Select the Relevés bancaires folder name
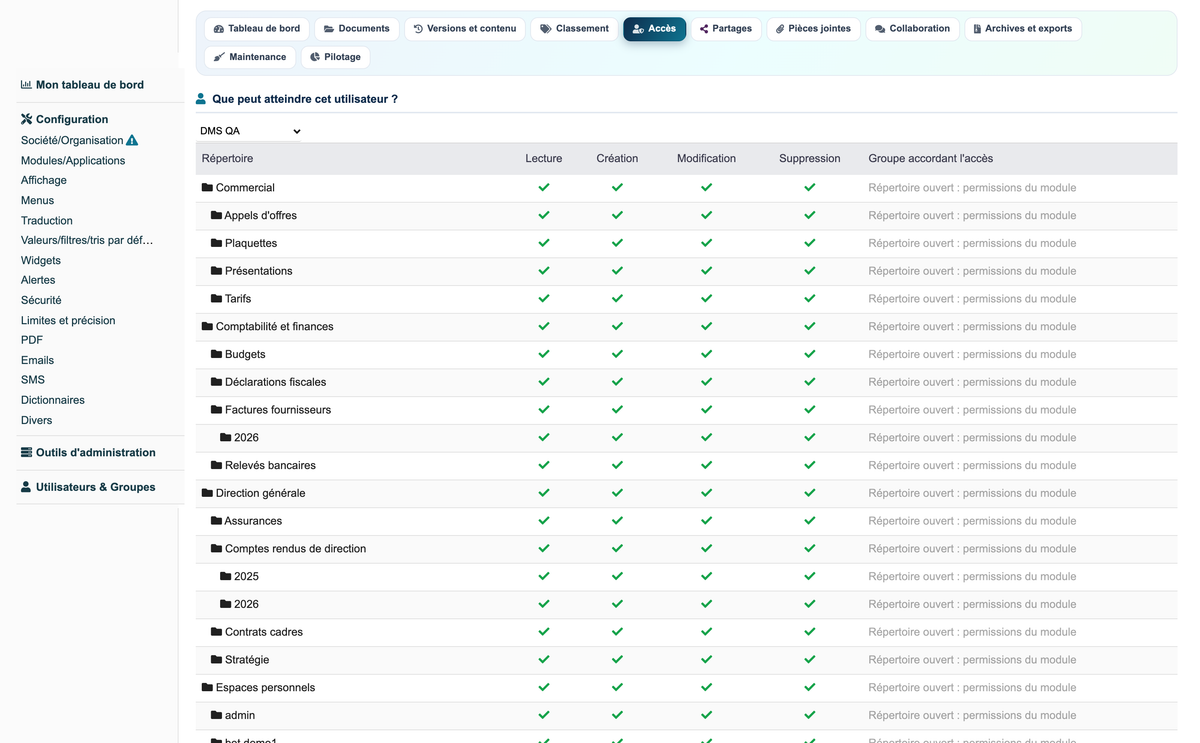The image size is (1200, 743). 271,465
